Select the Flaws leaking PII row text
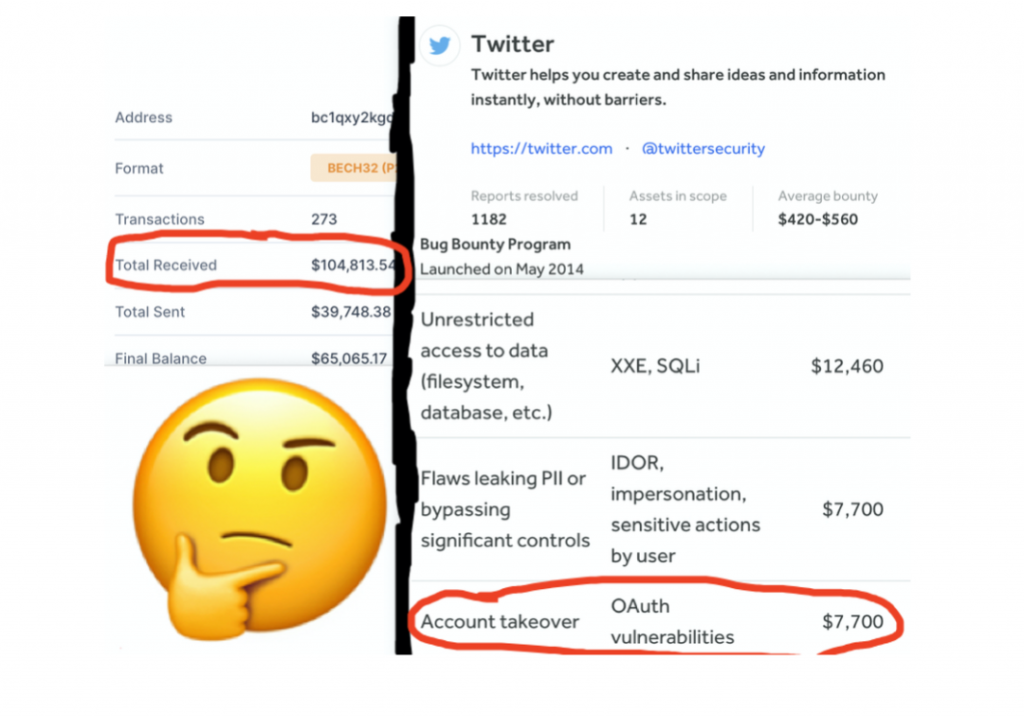 (505, 509)
